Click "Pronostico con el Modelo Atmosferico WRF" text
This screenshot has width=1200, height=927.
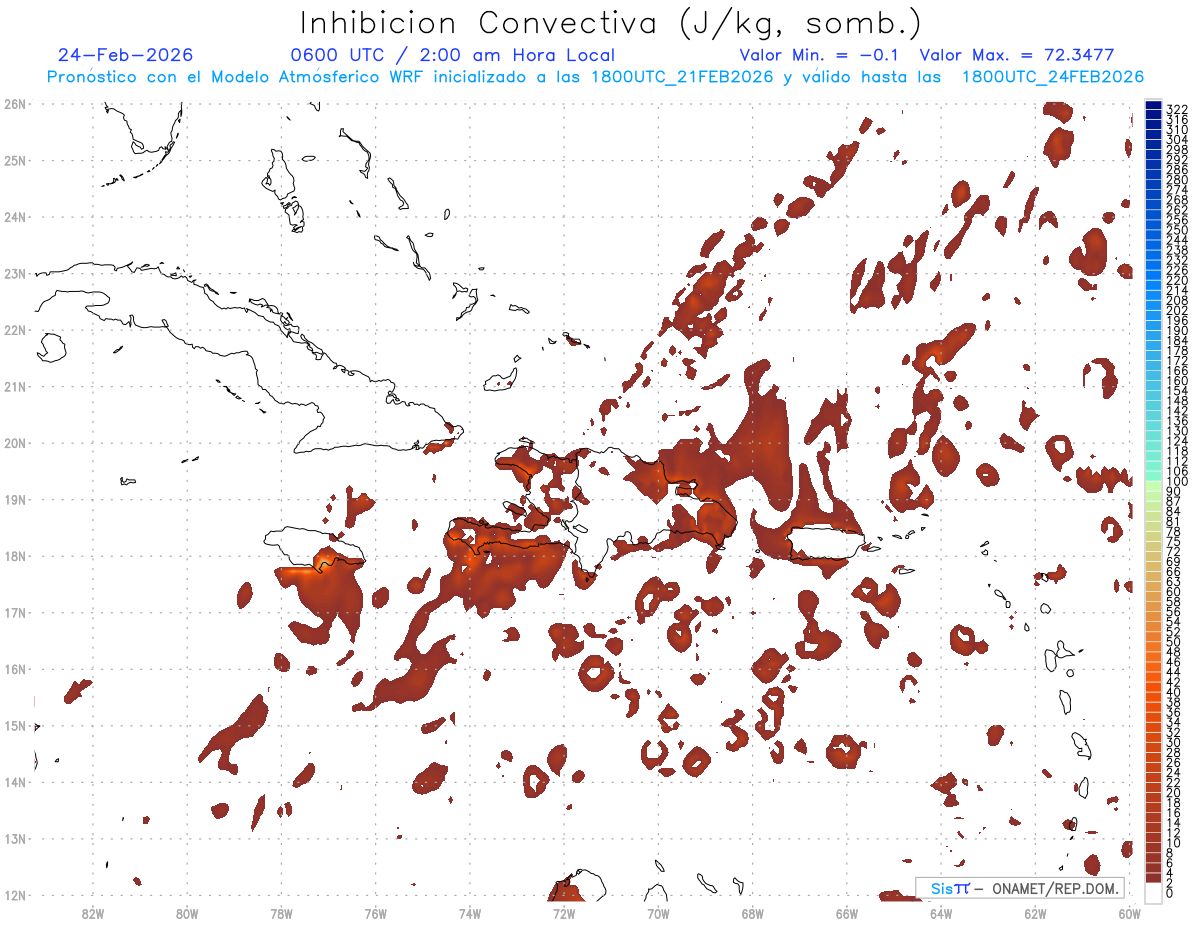tap(236, 77)
